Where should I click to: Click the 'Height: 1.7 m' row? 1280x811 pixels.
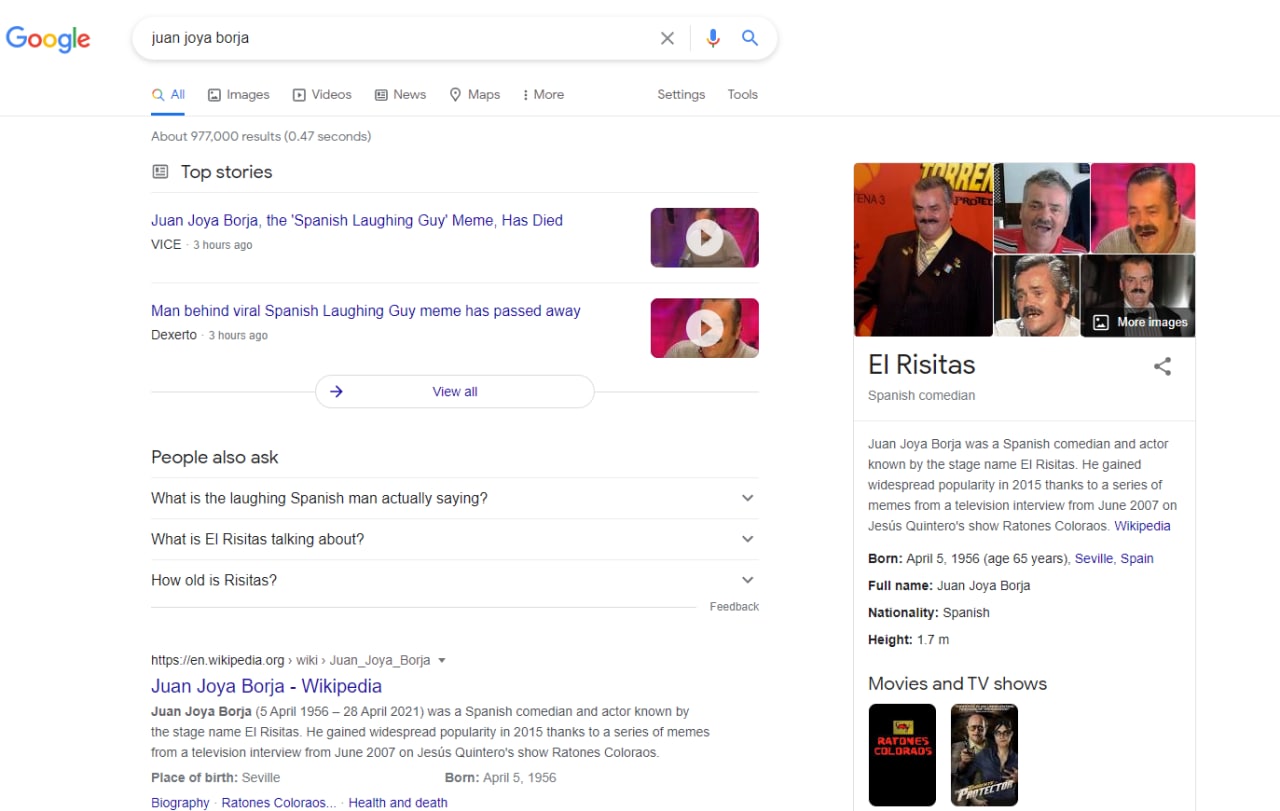(x=909, y=640)
